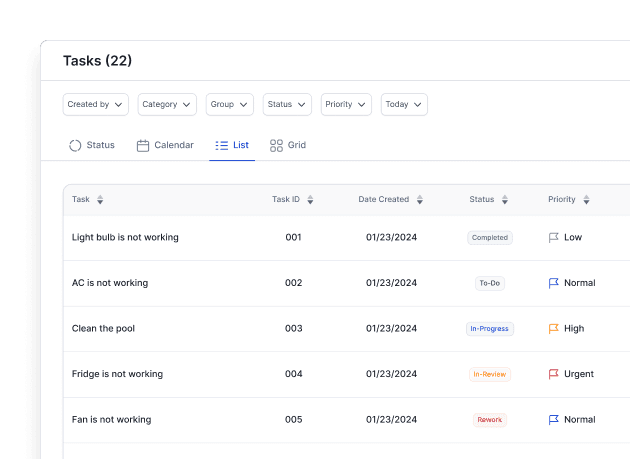Screen dimensions: 630x459
Task: Open the Created by filter dropdown
Action: (96, 104)
